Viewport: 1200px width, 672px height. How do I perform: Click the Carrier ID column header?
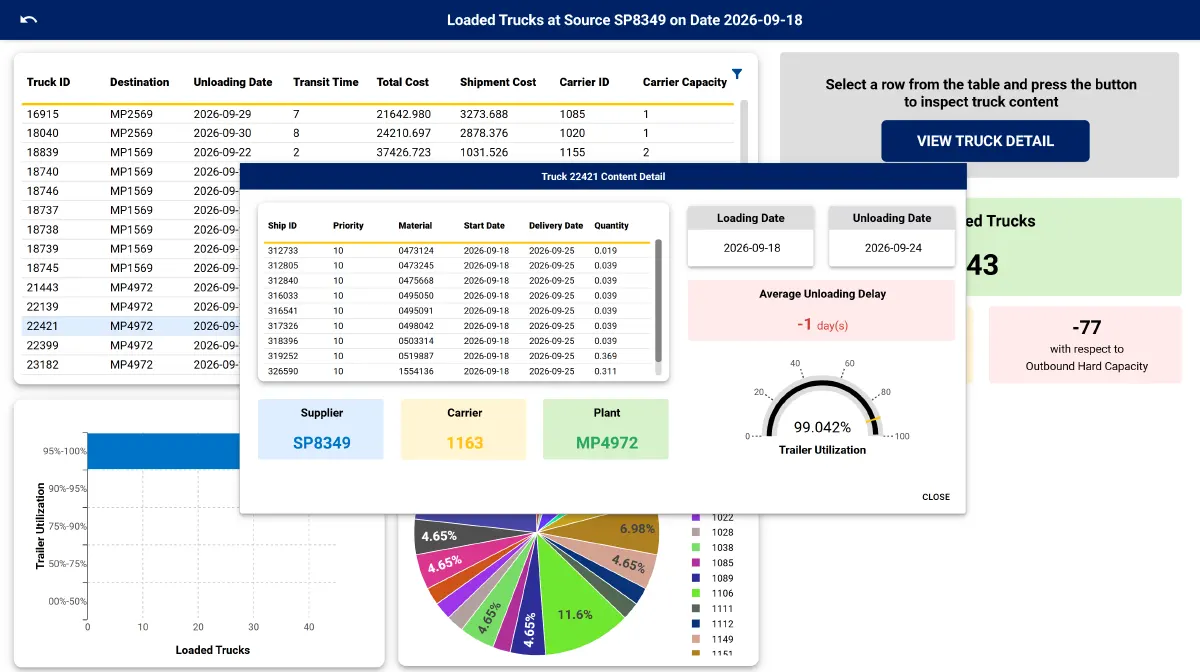pyautogui.click(x=585, y=82)
